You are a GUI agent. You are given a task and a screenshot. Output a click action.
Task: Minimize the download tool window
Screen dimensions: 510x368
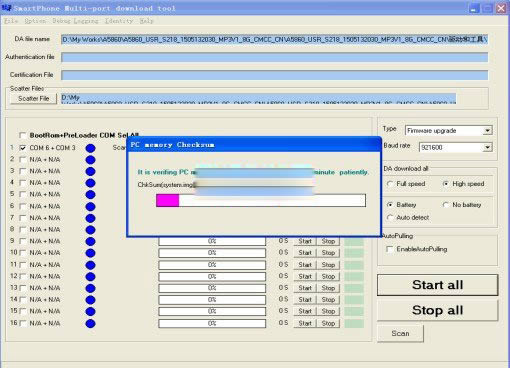point(474,8)
